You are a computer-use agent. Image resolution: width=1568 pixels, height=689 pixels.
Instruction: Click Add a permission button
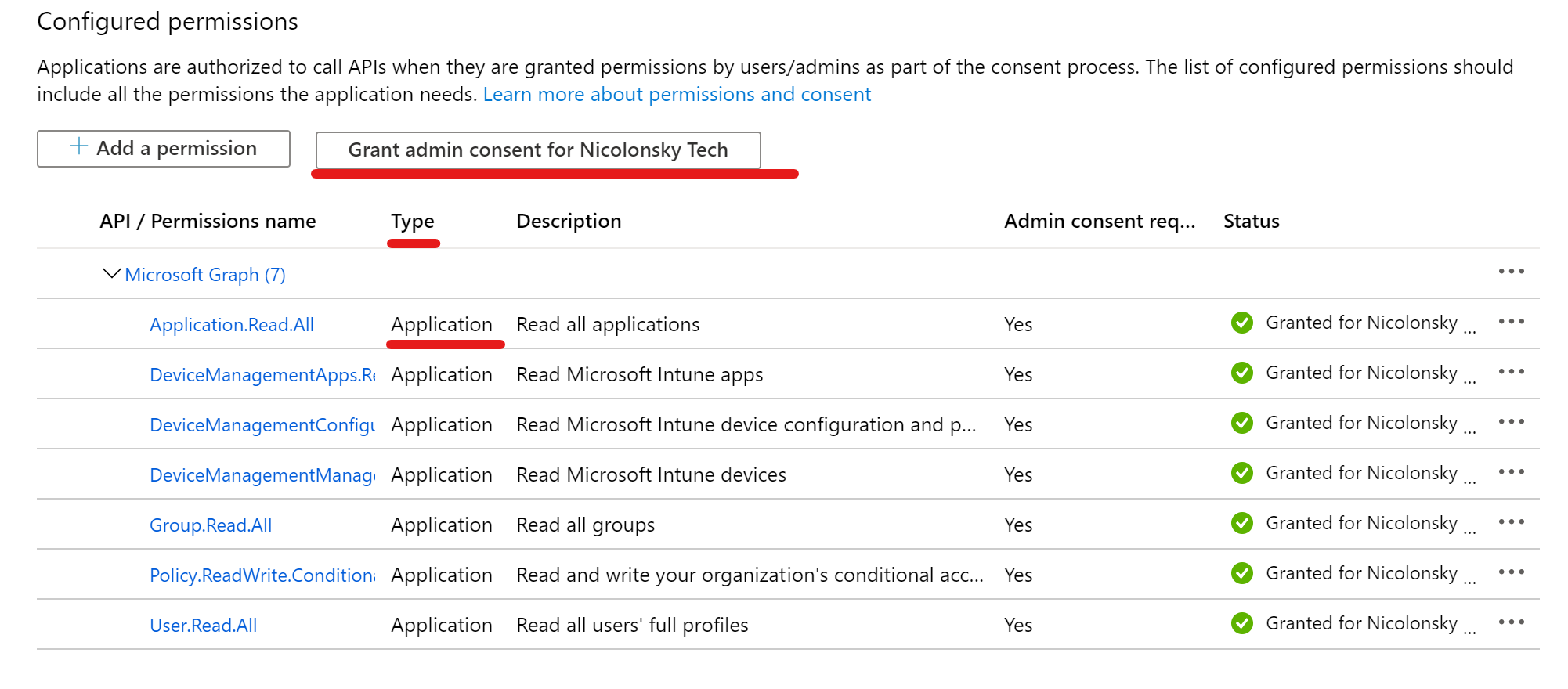point(164,149)
